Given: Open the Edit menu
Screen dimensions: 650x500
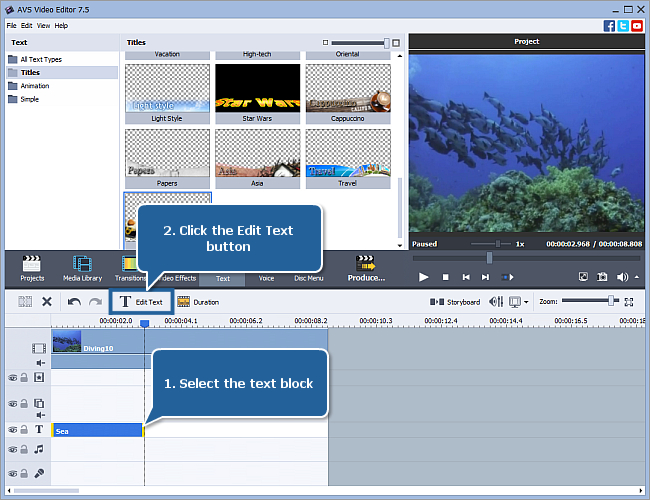Looking at the screenshot, I should [27, 26].
